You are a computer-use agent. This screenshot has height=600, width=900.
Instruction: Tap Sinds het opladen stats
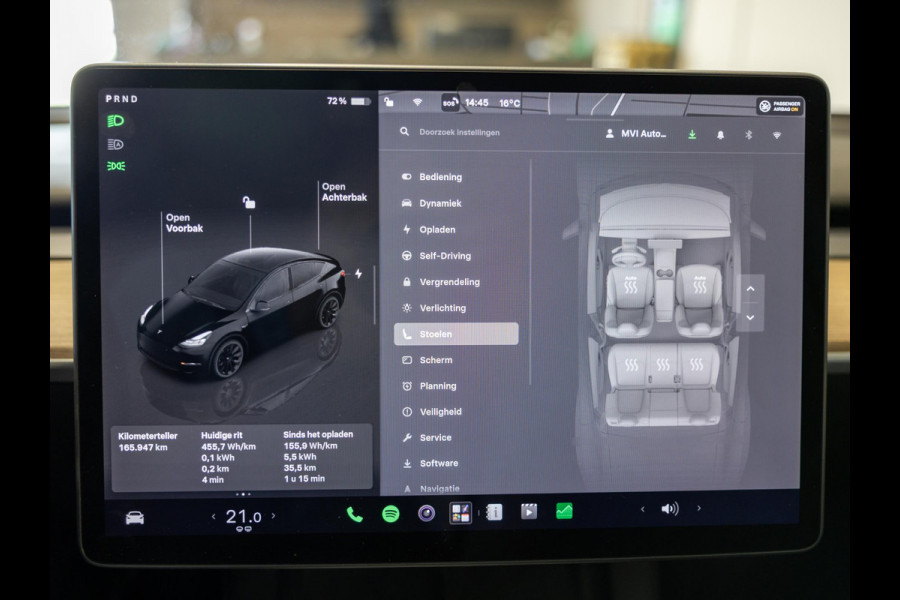click(318, 456)
